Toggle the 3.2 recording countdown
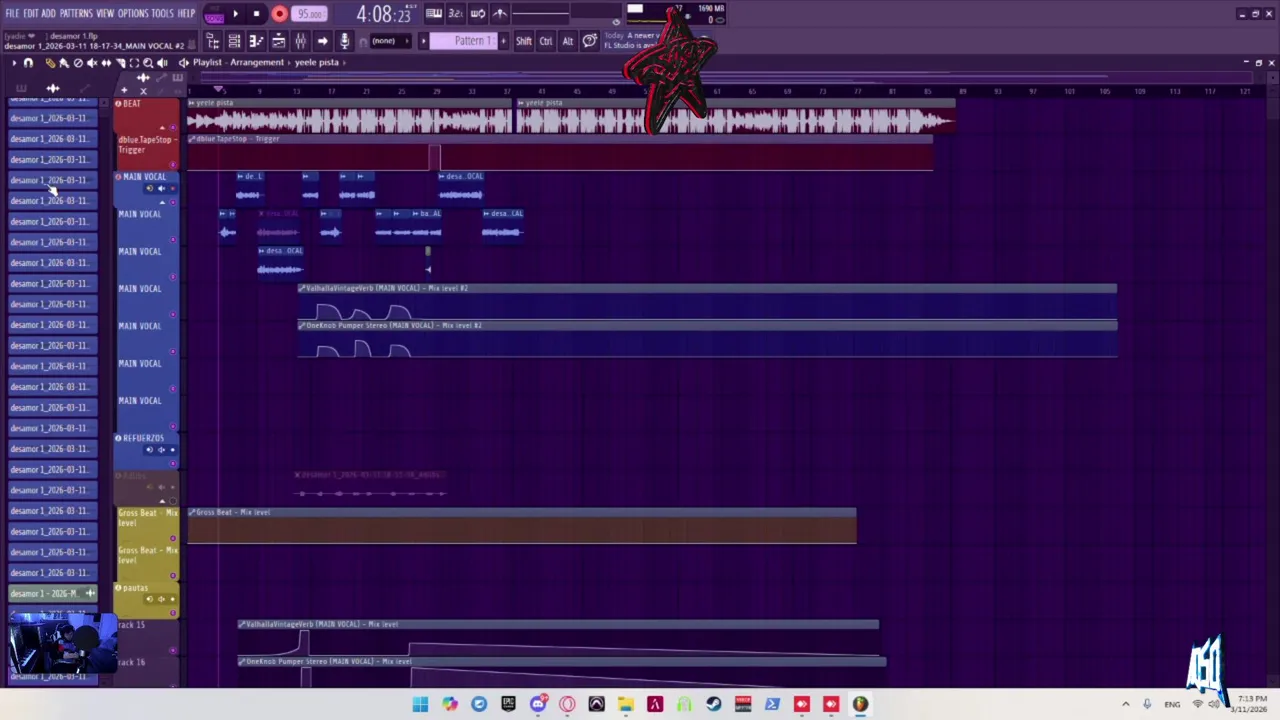Screen dimensions: 1280x720 click(x=455, y=14)
